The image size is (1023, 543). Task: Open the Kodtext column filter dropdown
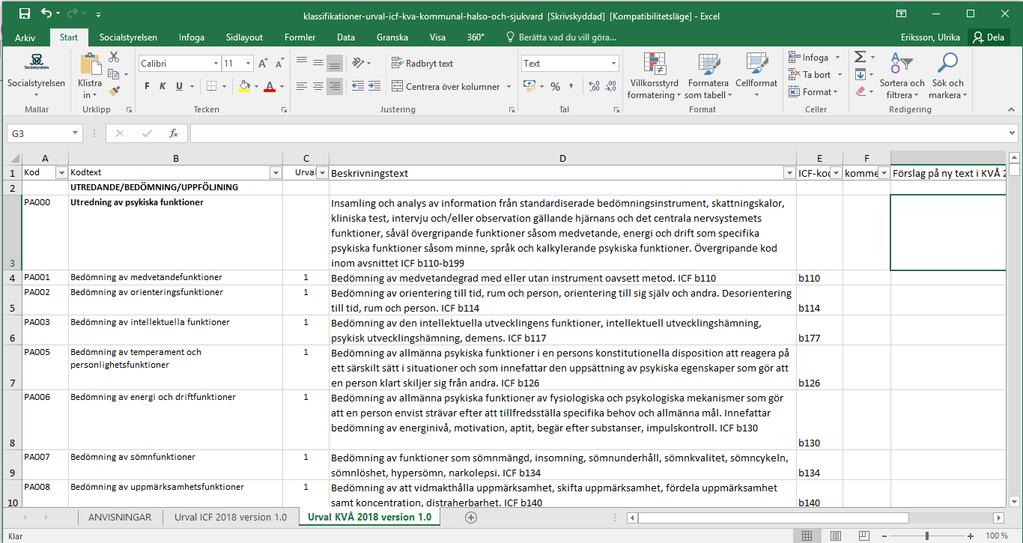point(275,173)
